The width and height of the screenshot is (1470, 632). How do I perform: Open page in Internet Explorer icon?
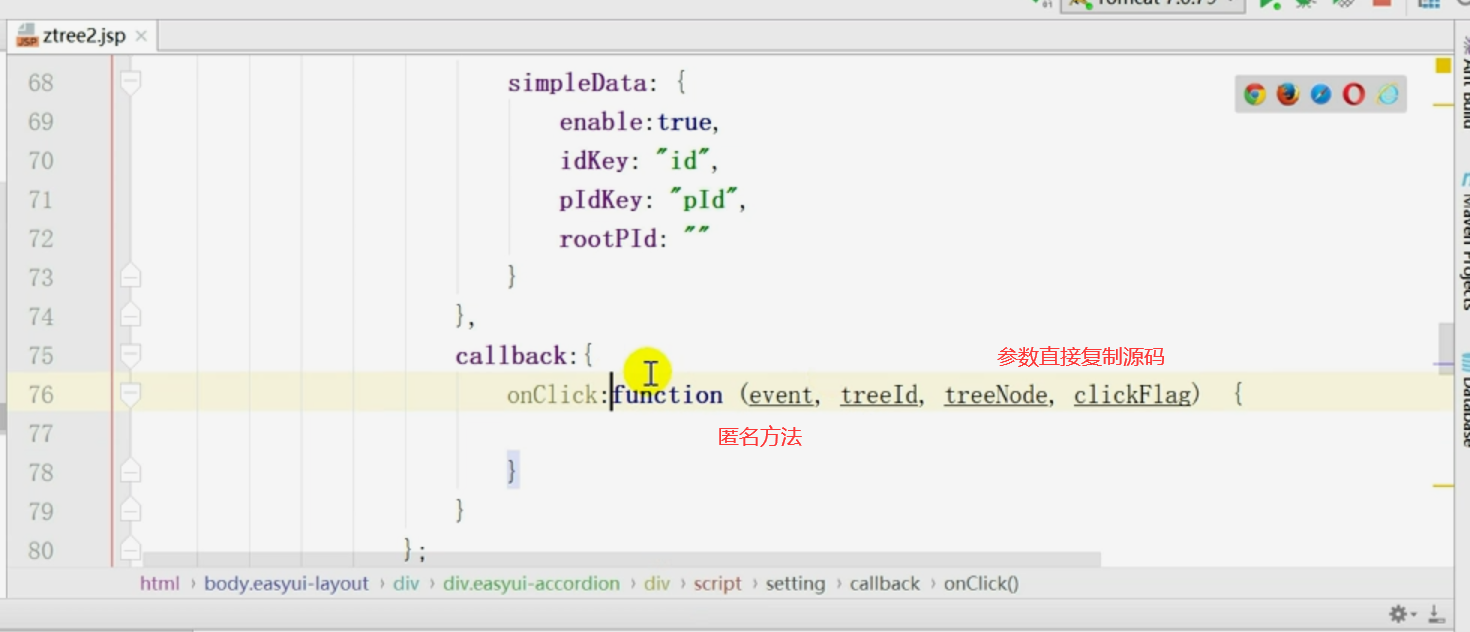pos(1388,95)
